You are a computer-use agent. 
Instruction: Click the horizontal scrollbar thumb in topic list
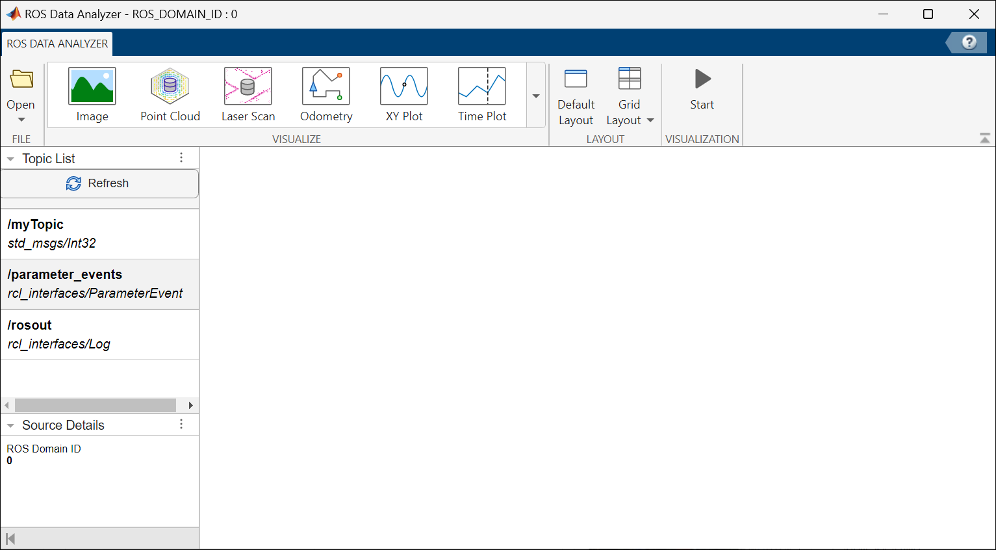click(95, 405)
